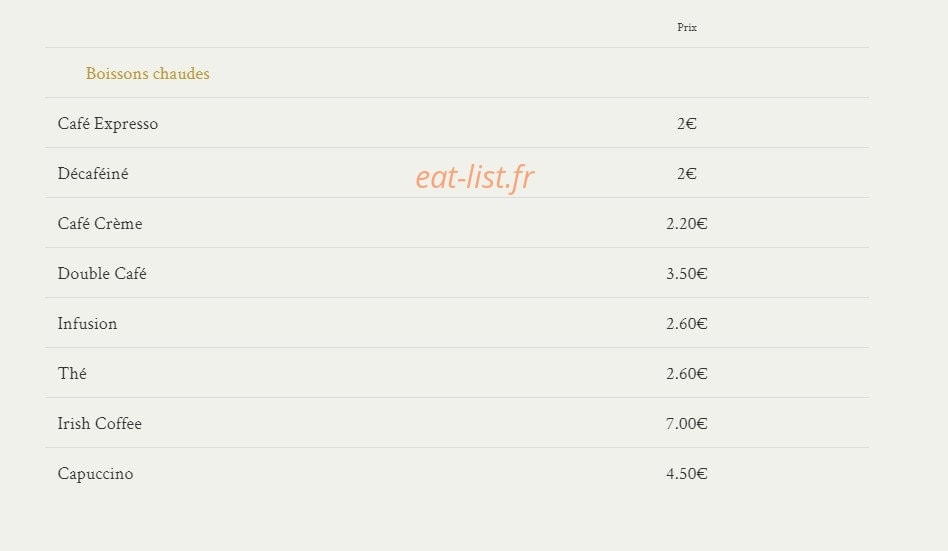The height and width of the screenshot is (551, 948).
Task: Click the Boissons chaudes section heading
Action: pos(148,73)
